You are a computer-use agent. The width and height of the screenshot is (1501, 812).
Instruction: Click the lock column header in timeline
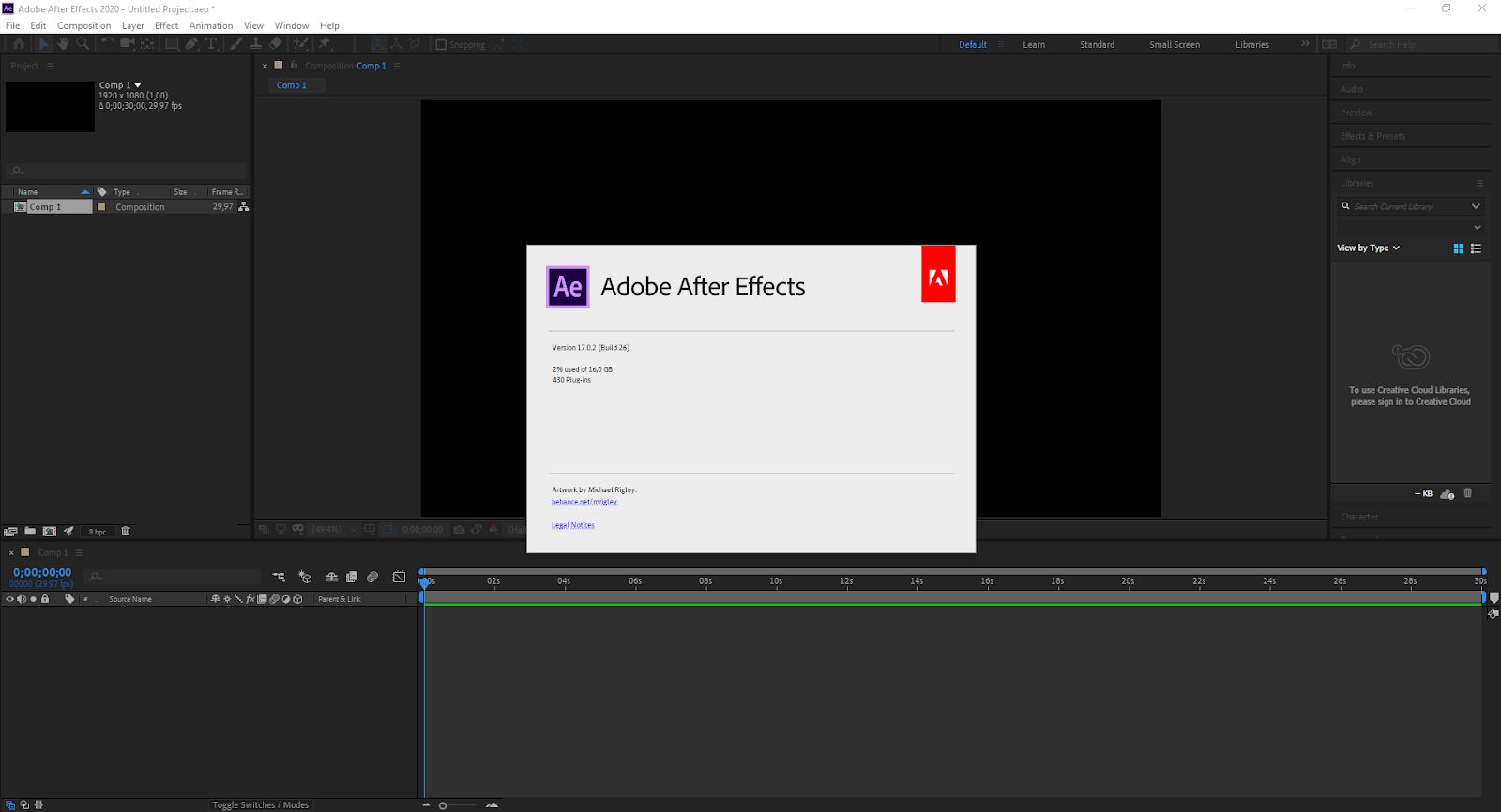[44, 599]
